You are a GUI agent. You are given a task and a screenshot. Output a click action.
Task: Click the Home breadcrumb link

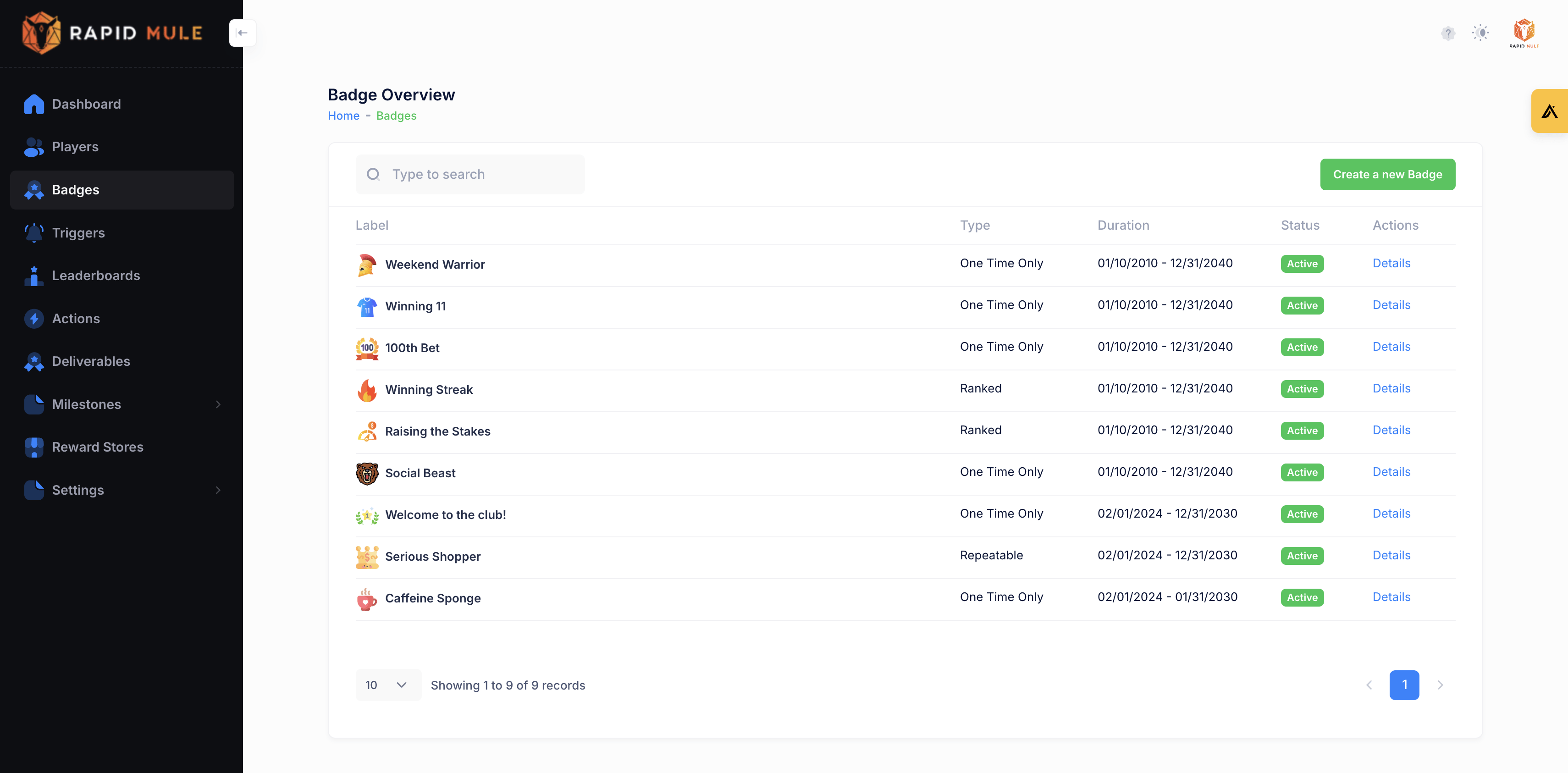point(343,116)
